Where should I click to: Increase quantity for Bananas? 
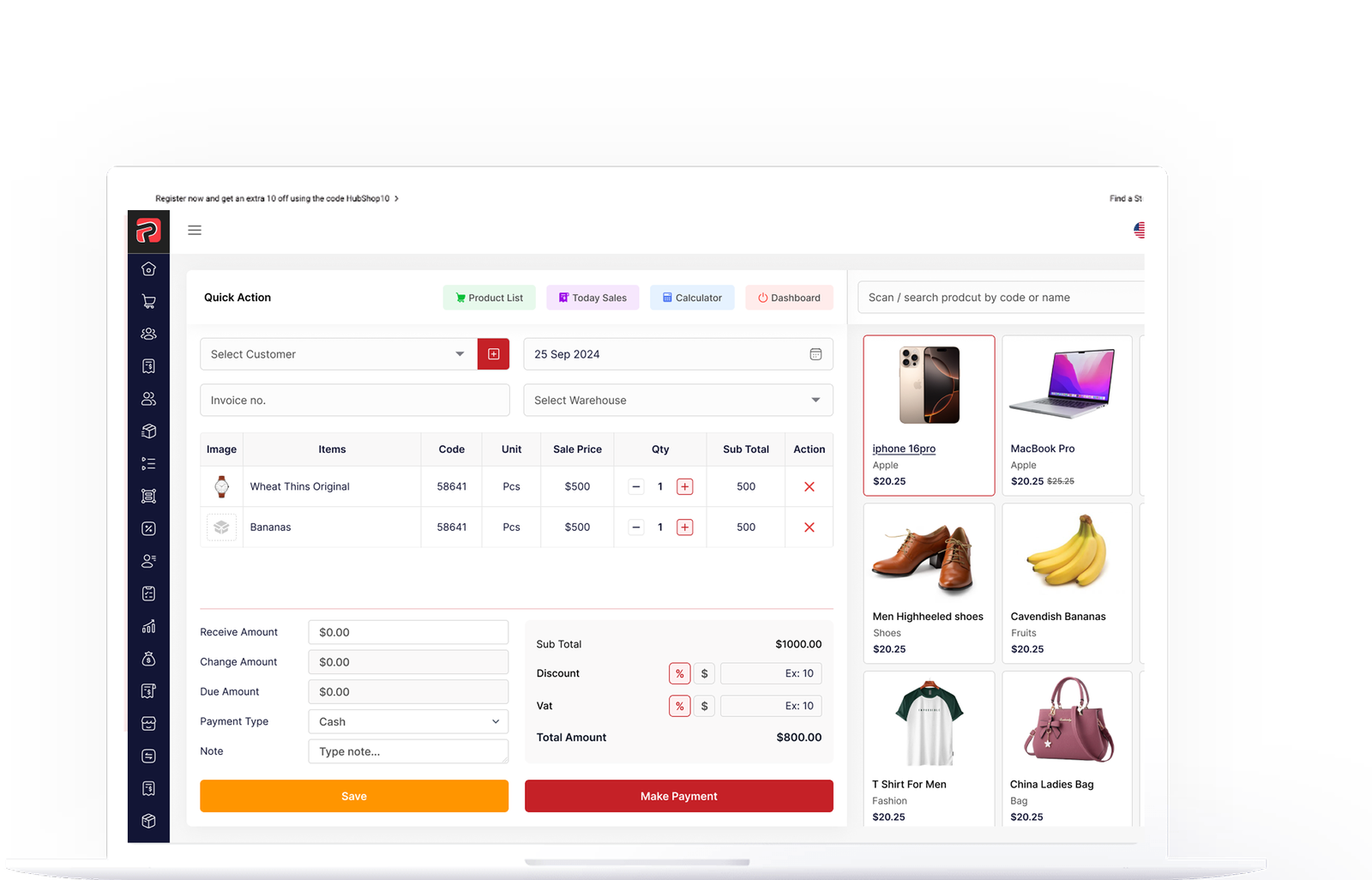tap(684, 527)
